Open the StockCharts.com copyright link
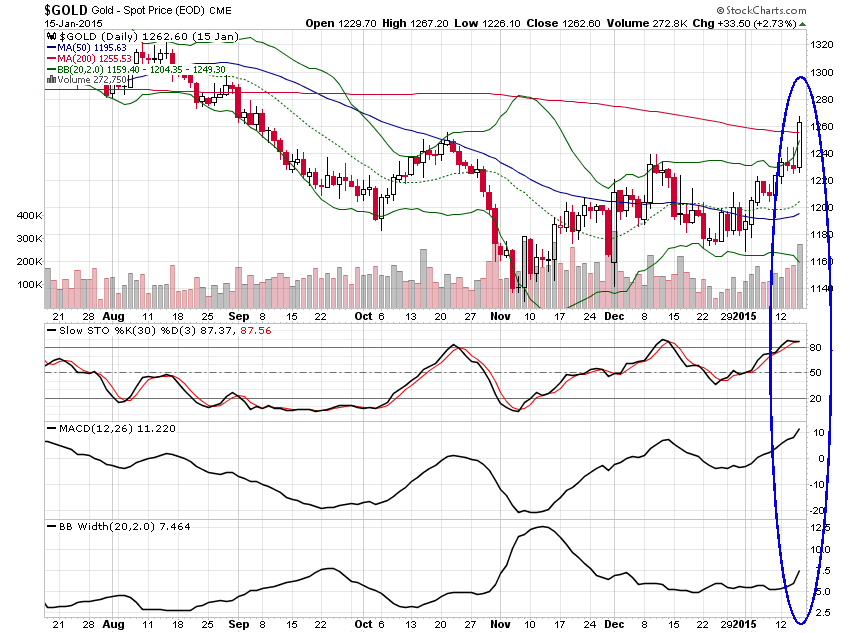This screenshot has height=633, width=850. coord(761,10)
